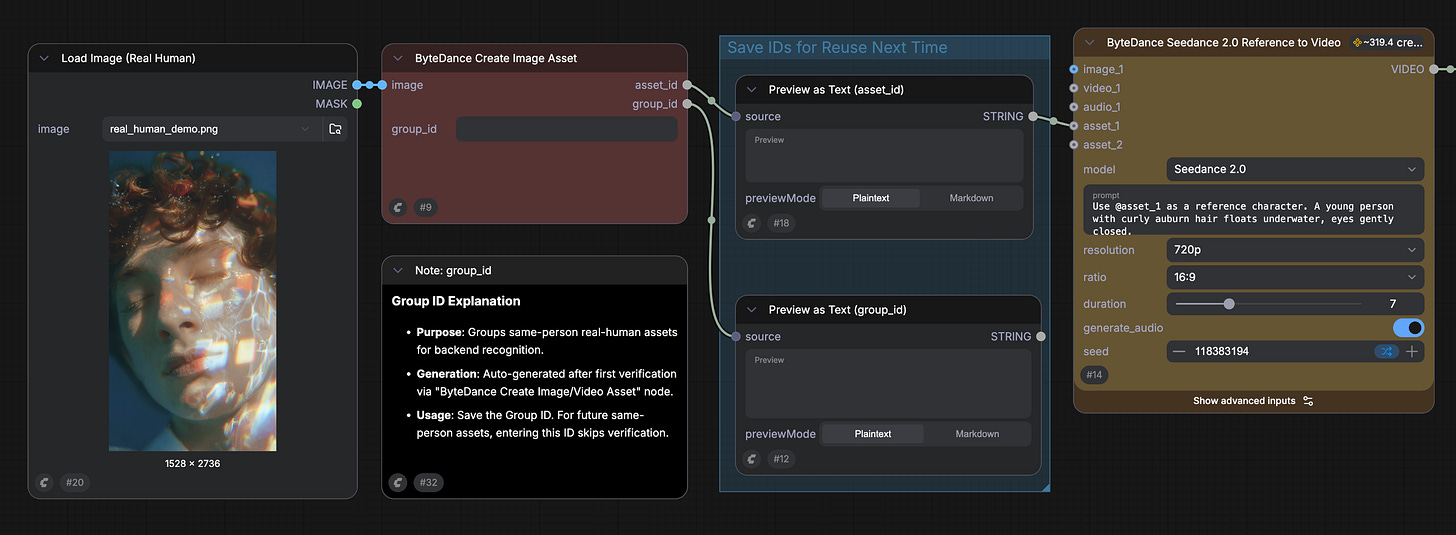Click the Preview text area in group_id node
The height and width of the screenshot is (535, 1456).
[888, 384]
